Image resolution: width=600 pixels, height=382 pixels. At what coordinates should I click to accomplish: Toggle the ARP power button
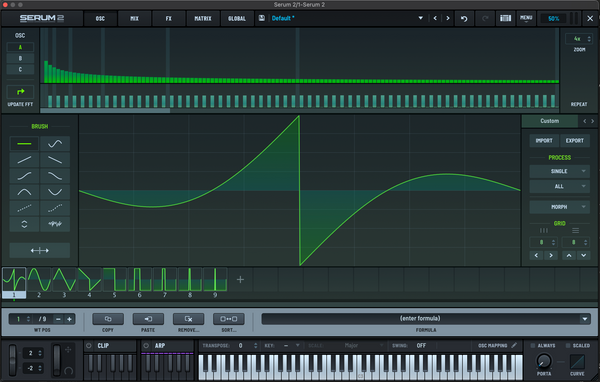point(146,346)
